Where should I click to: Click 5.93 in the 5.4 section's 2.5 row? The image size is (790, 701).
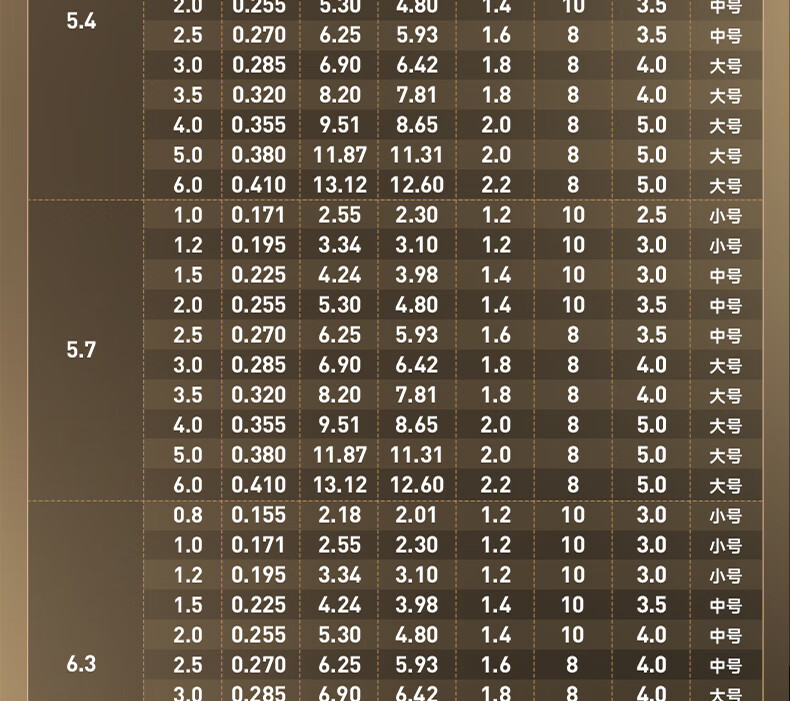[416, 35]
